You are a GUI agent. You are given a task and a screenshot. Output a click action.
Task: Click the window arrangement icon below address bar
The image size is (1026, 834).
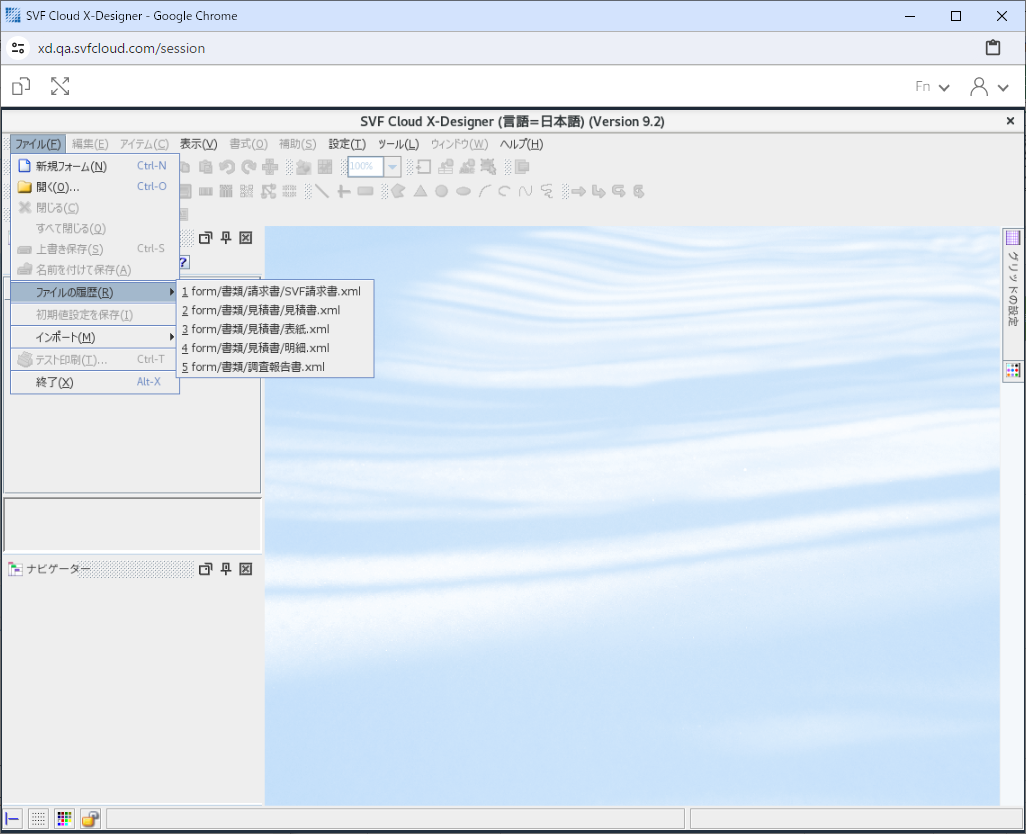point(21,86)
